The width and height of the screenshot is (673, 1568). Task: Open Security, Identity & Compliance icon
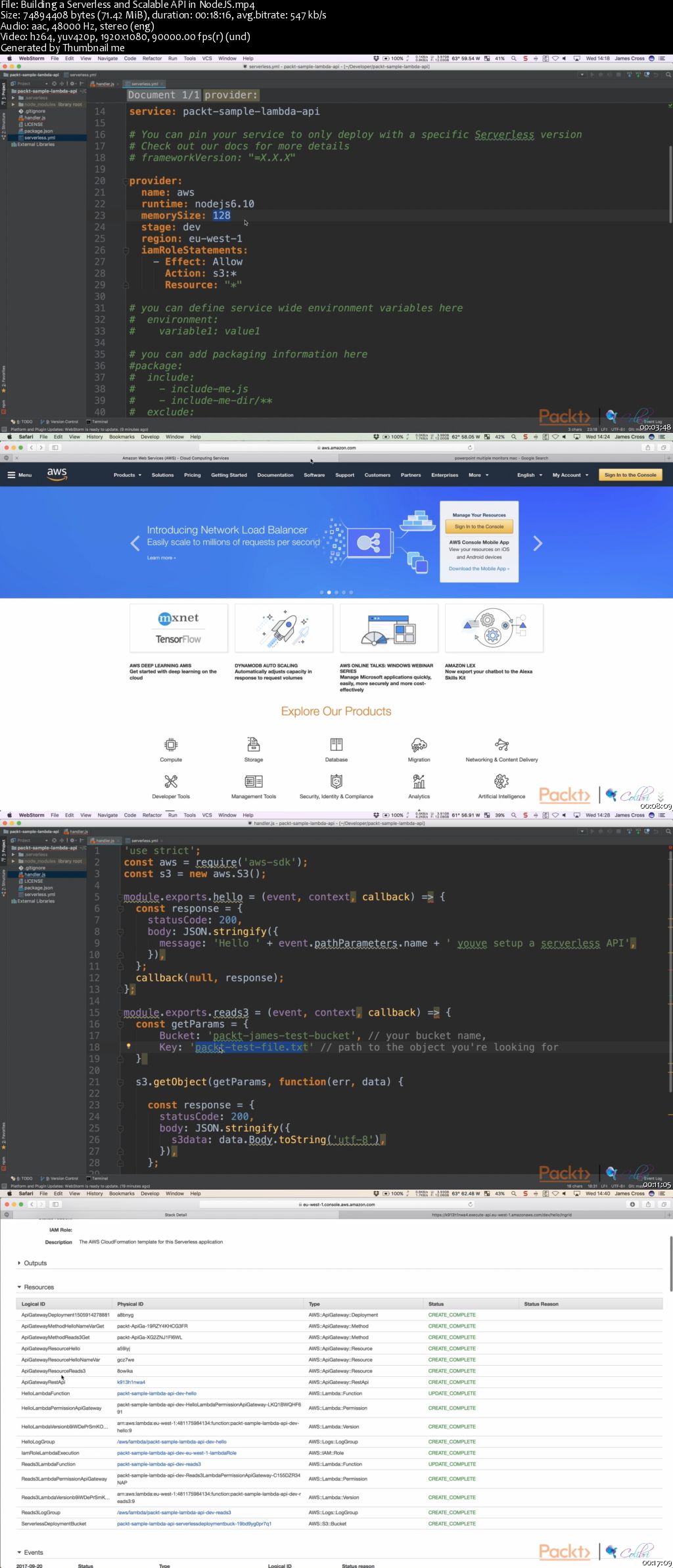coord(336,781)
